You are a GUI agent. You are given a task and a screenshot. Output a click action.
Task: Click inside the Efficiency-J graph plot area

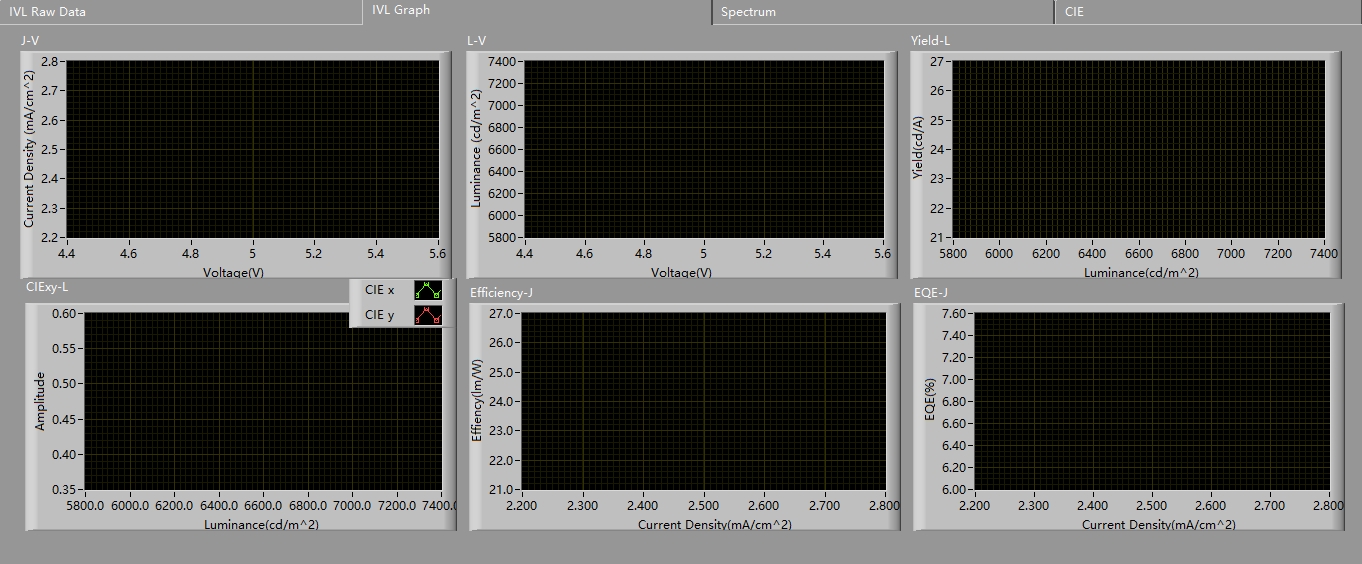703,401
